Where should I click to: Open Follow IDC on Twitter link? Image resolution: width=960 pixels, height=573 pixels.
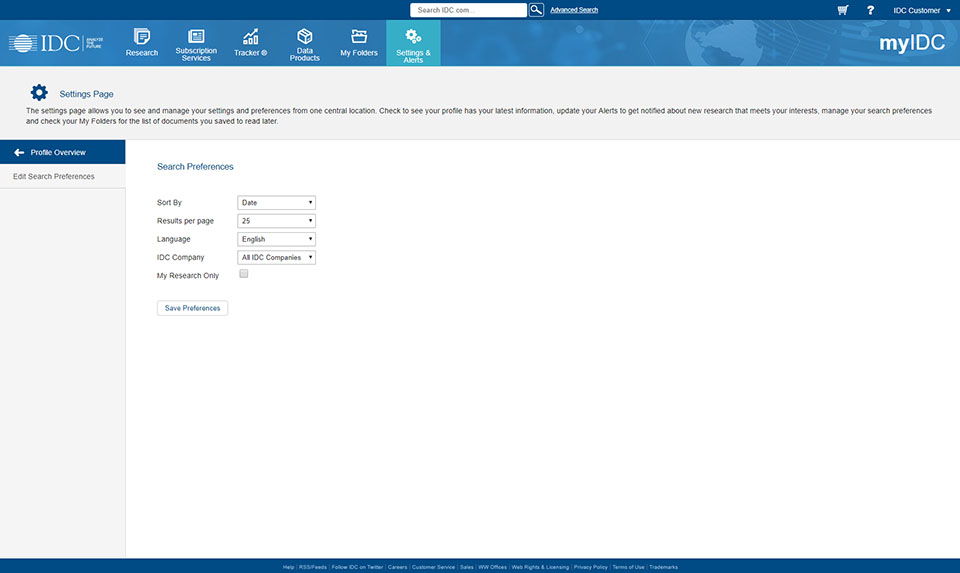tap(357, 567)
